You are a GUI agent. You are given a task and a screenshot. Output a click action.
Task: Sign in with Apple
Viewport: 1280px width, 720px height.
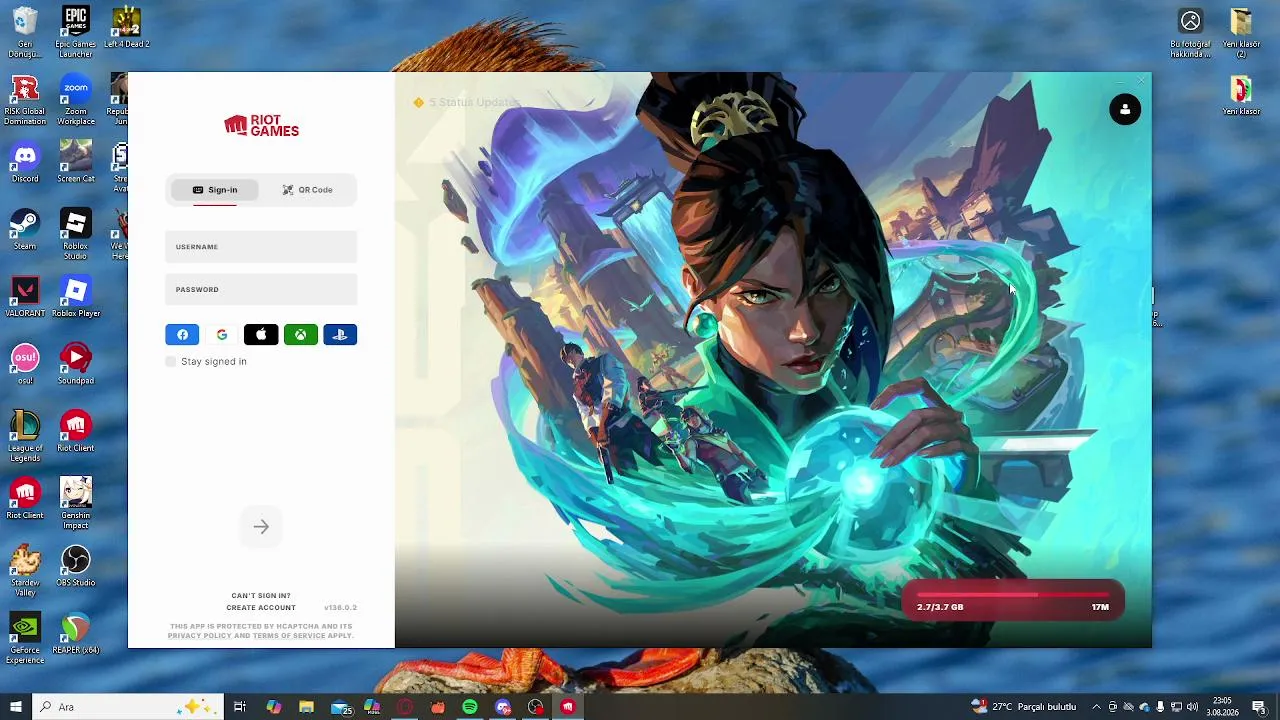(x=261, y=335)
